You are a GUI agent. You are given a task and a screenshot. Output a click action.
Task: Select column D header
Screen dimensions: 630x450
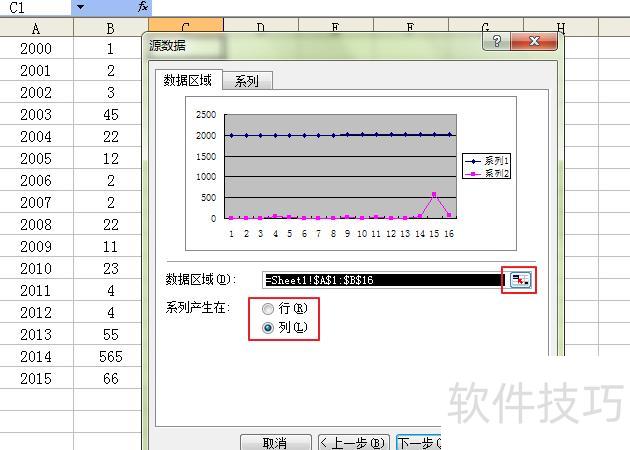coord(261,25)
